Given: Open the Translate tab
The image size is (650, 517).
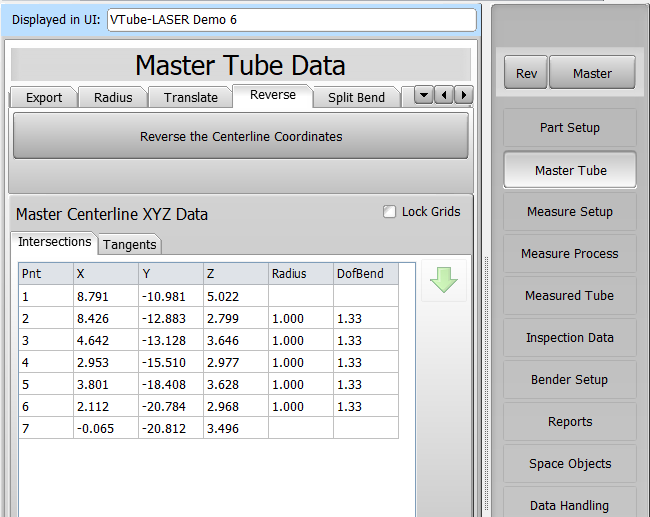Looking at the screenshot, I should 190,97.
